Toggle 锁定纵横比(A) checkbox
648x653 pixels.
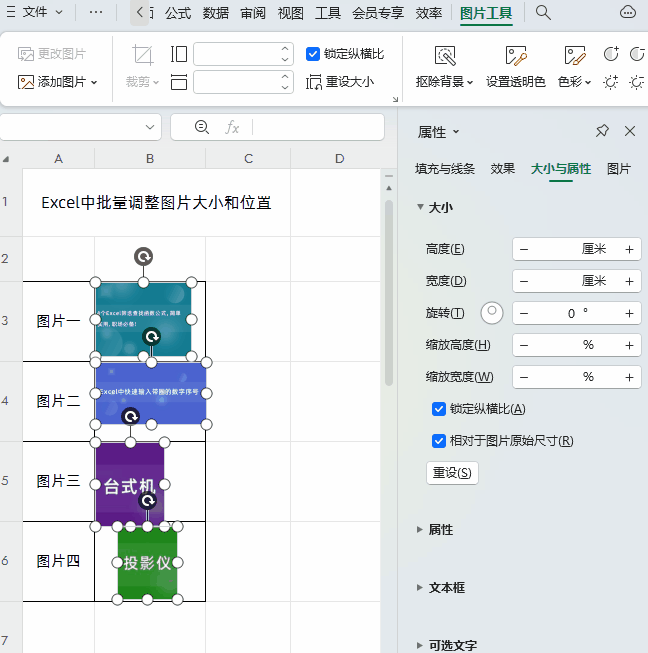[x=439, y=409]
